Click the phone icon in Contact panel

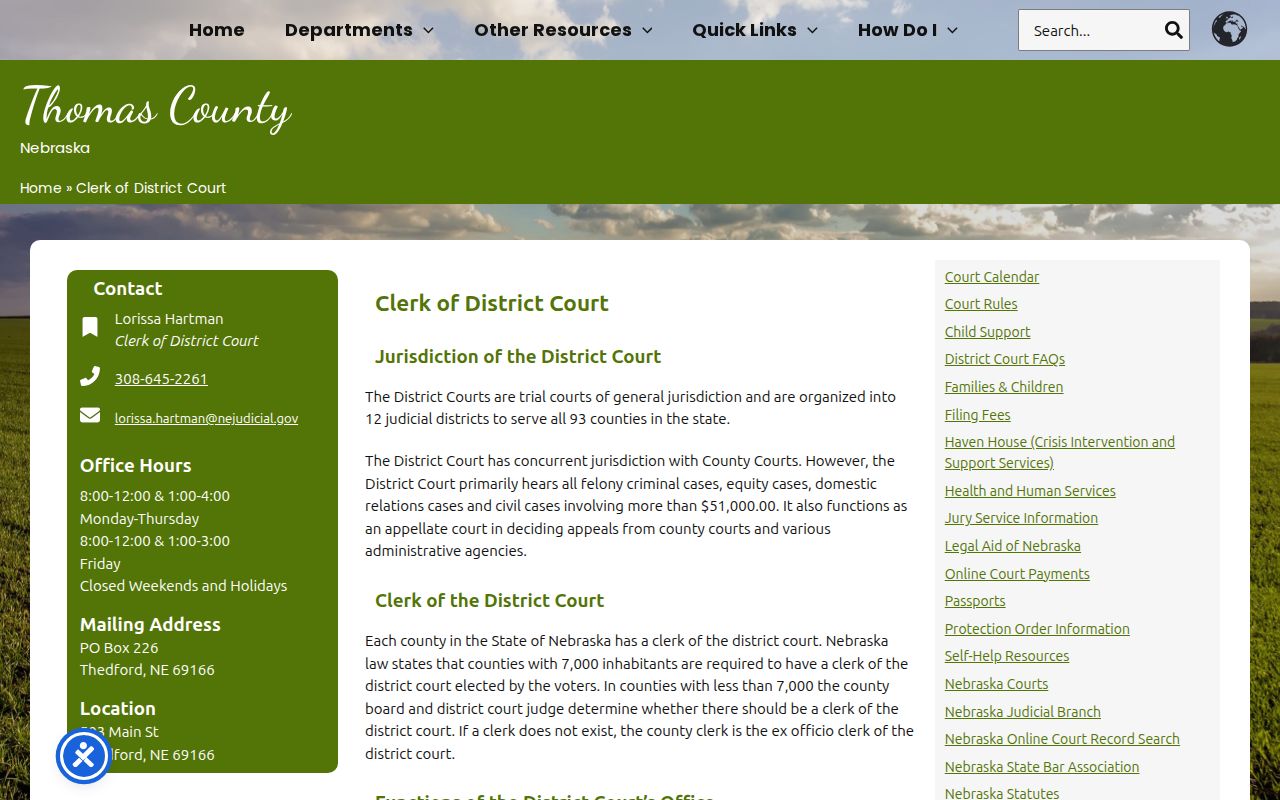pyautogui.click(x=90, y=377)
